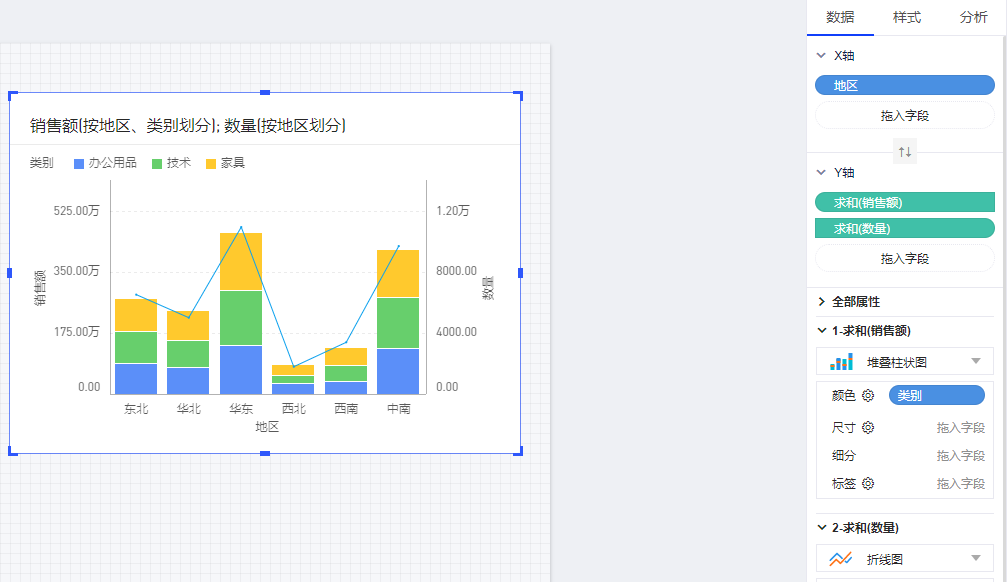Switch to the 分析 tab

973,17
